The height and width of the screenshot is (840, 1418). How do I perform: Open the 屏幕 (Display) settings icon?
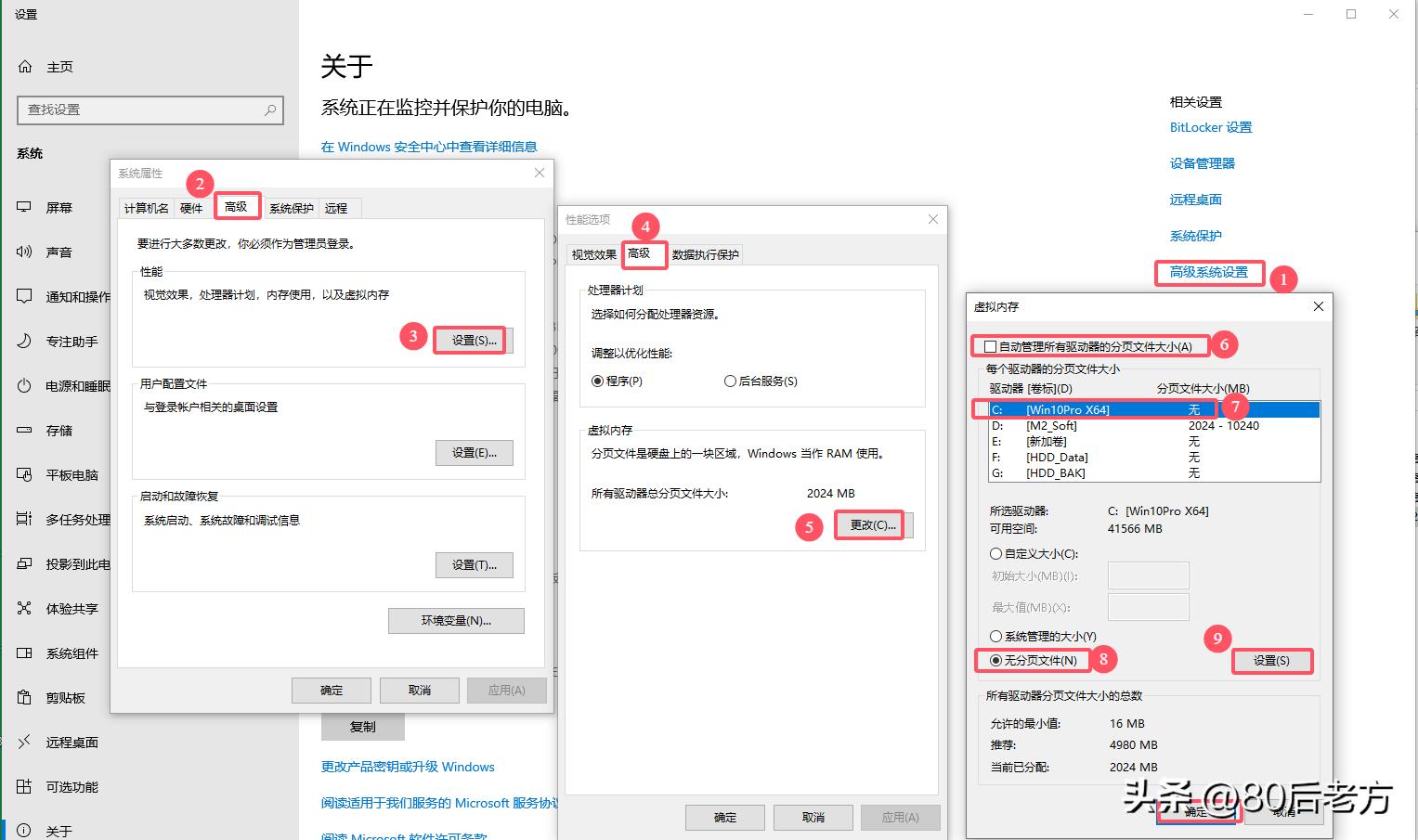(x=23, y=207)
